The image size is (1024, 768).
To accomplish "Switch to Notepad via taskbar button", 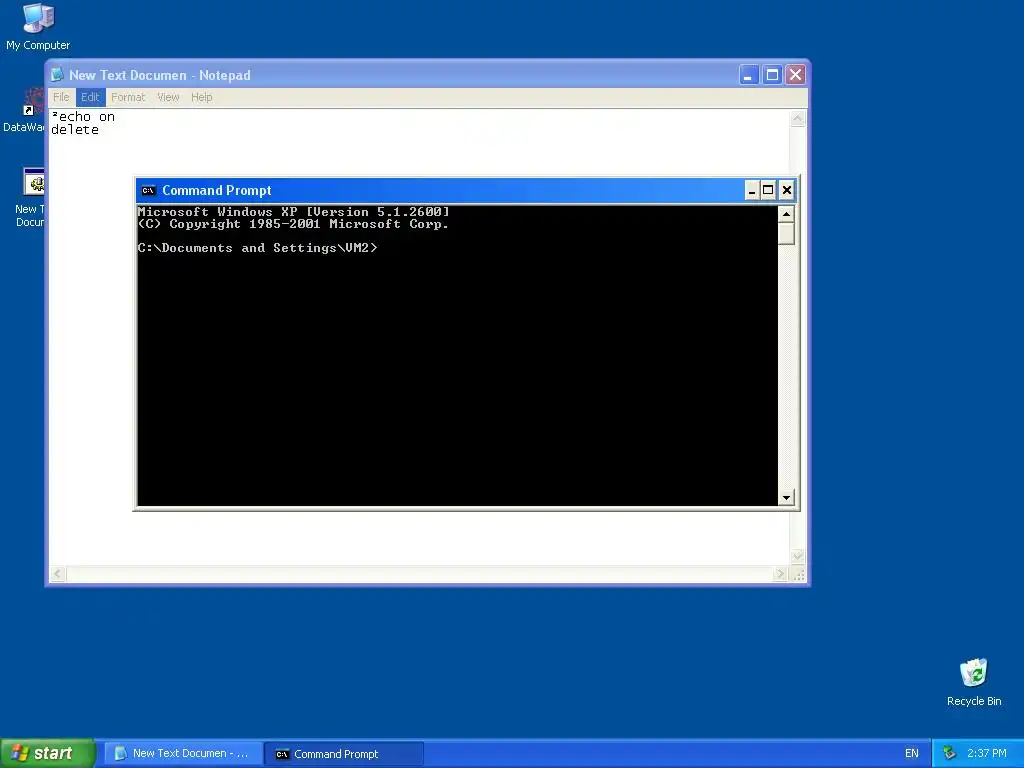I will [x=184, y=754].
